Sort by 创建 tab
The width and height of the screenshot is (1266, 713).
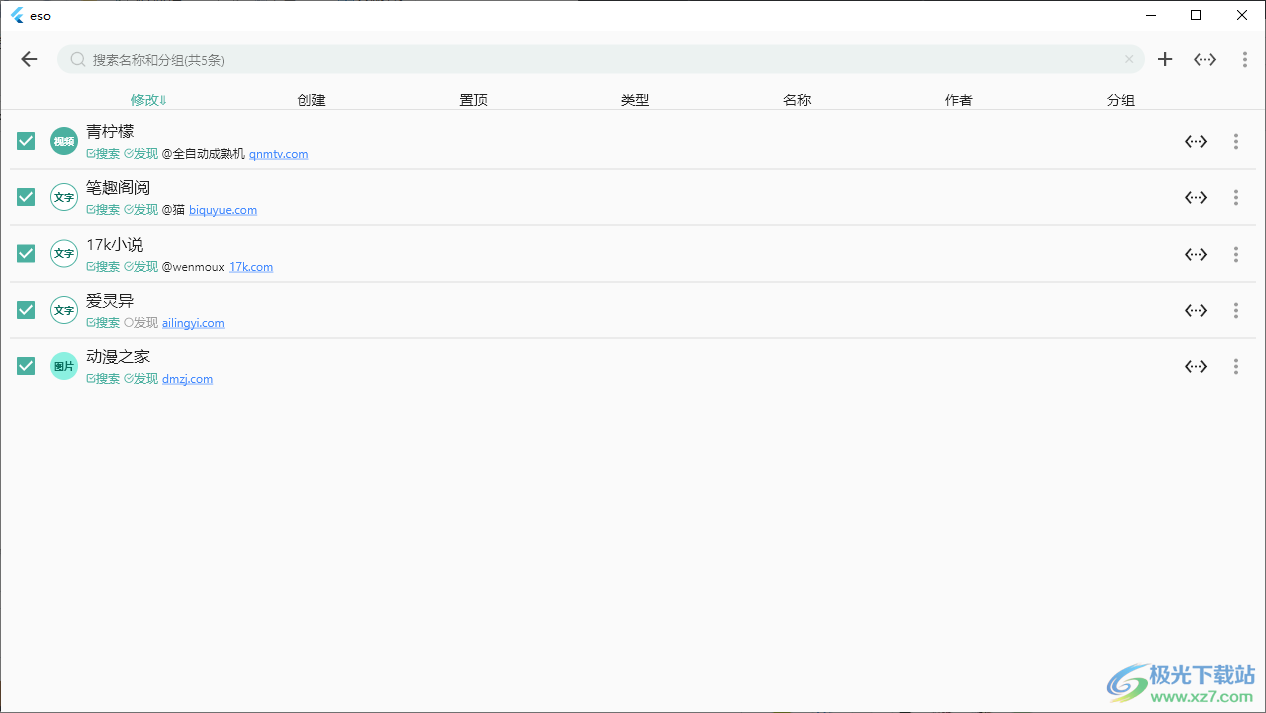tap(311, 100)
